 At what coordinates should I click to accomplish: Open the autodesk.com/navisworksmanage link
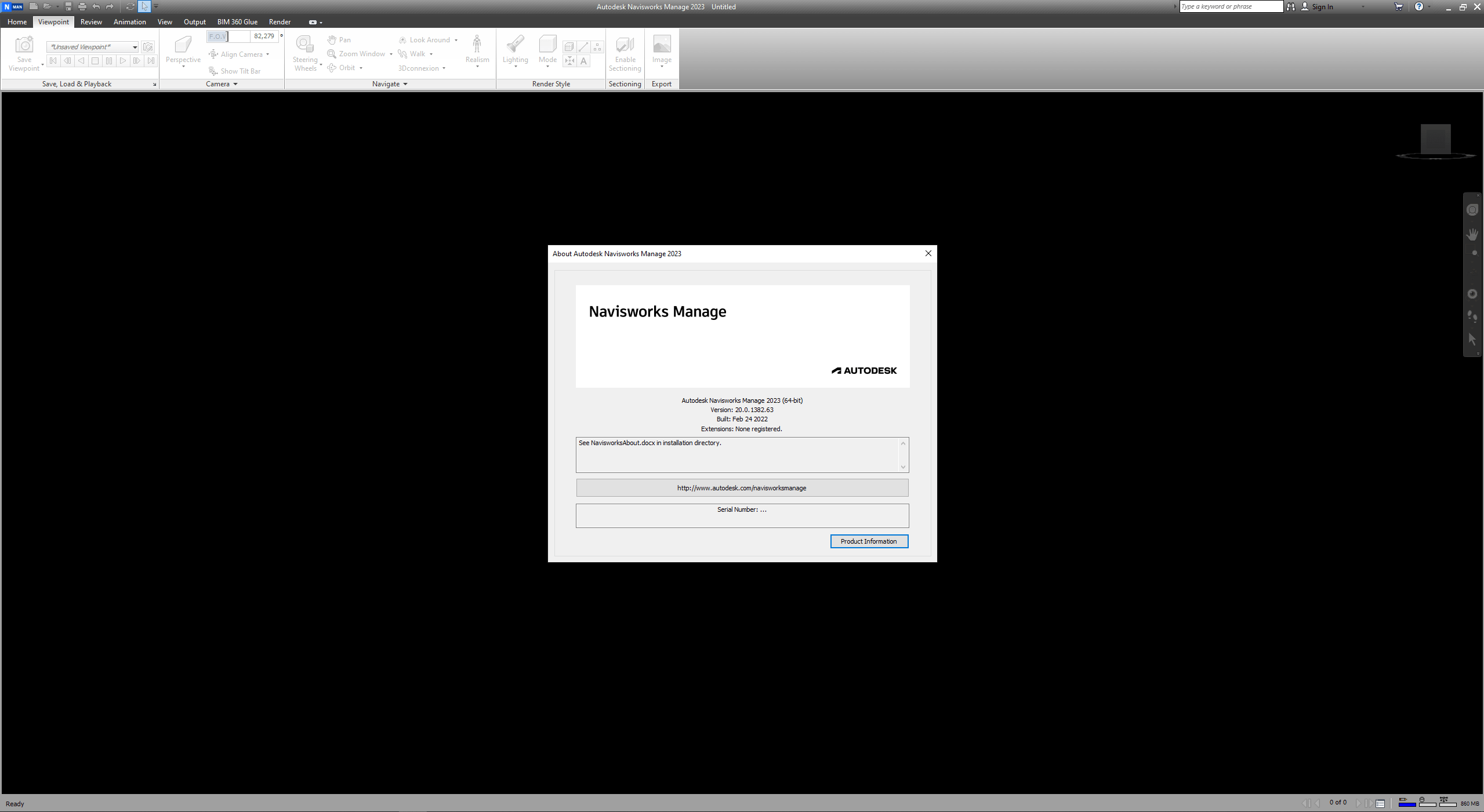(x=742, y=487)
